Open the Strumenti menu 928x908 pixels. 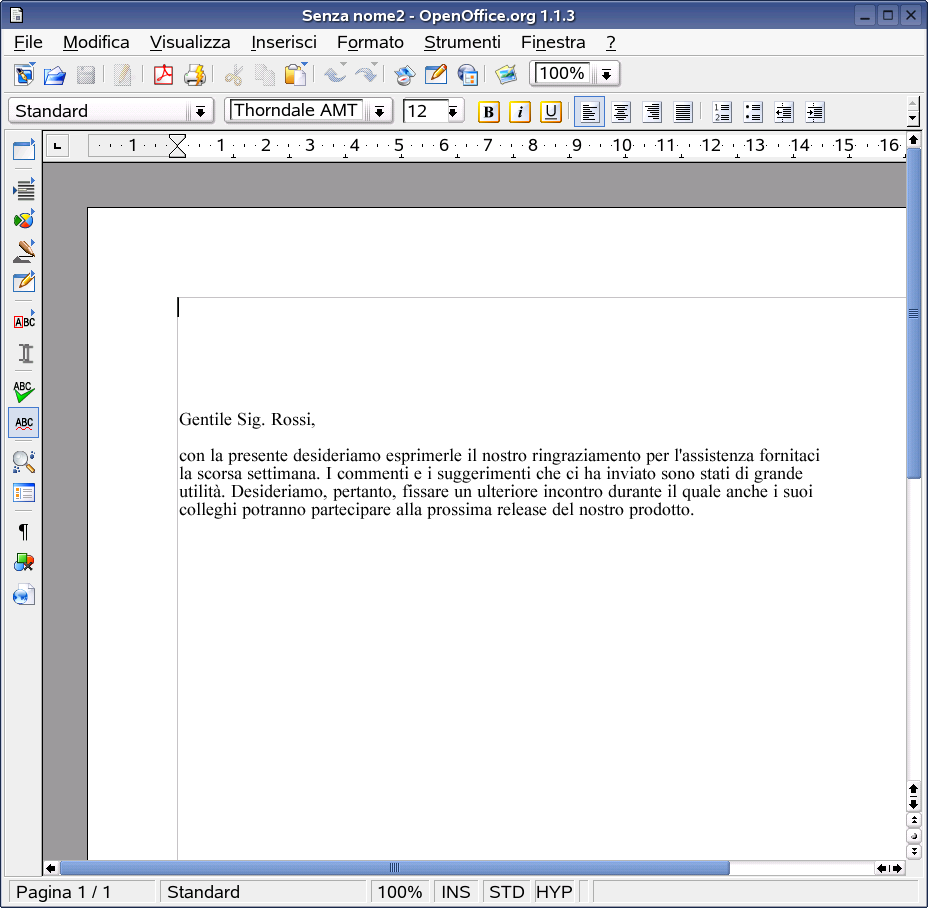(x=462, y=42)
